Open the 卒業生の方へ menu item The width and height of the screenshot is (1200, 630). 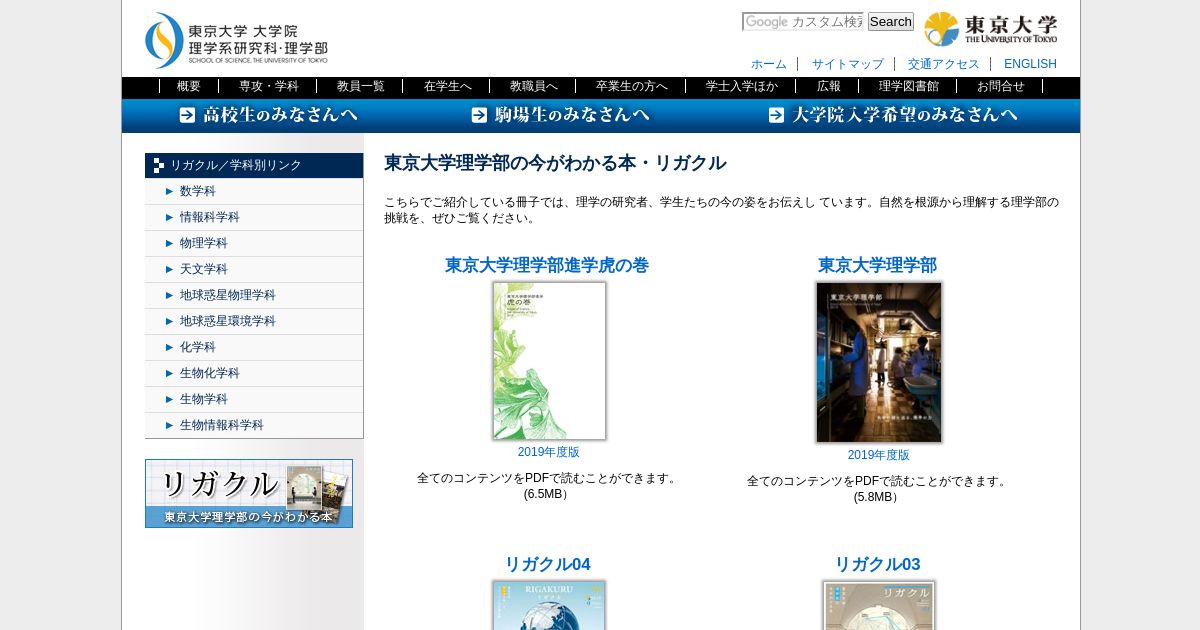pyautogui.click(x=632, y=86)
